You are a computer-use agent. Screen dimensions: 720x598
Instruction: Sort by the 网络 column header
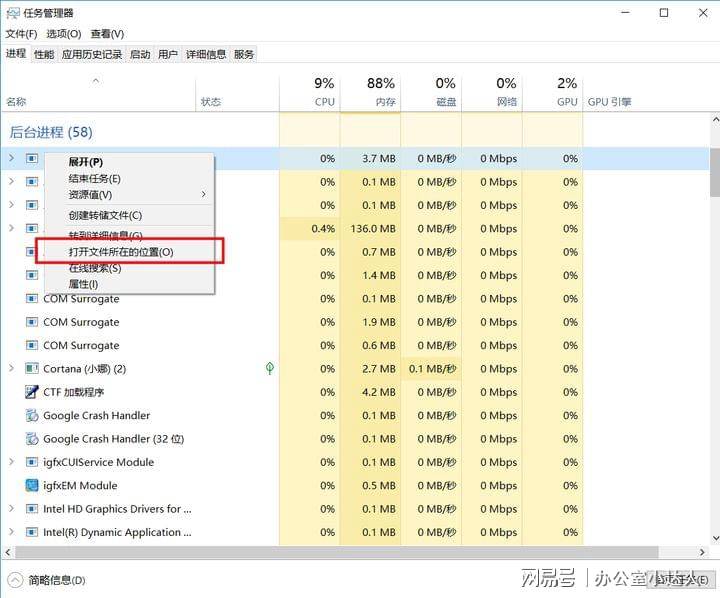(491, 92)
